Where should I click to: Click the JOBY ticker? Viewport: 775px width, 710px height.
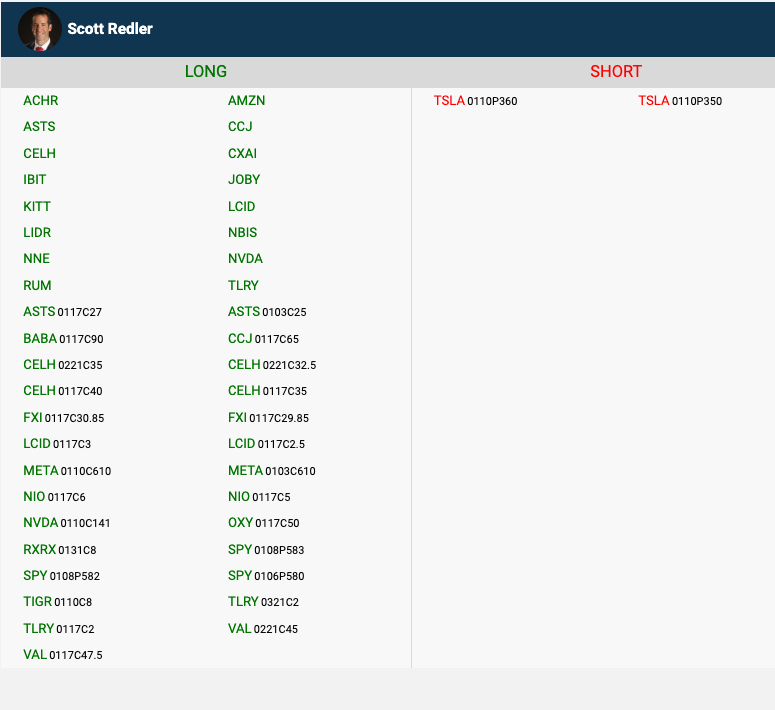pos(244,180)
